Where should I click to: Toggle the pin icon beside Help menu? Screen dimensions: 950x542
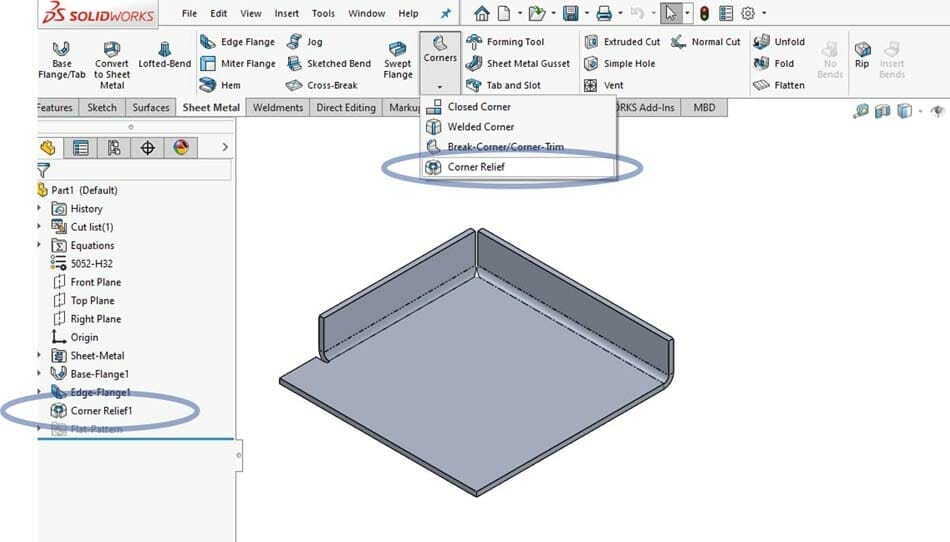[446, 13]
